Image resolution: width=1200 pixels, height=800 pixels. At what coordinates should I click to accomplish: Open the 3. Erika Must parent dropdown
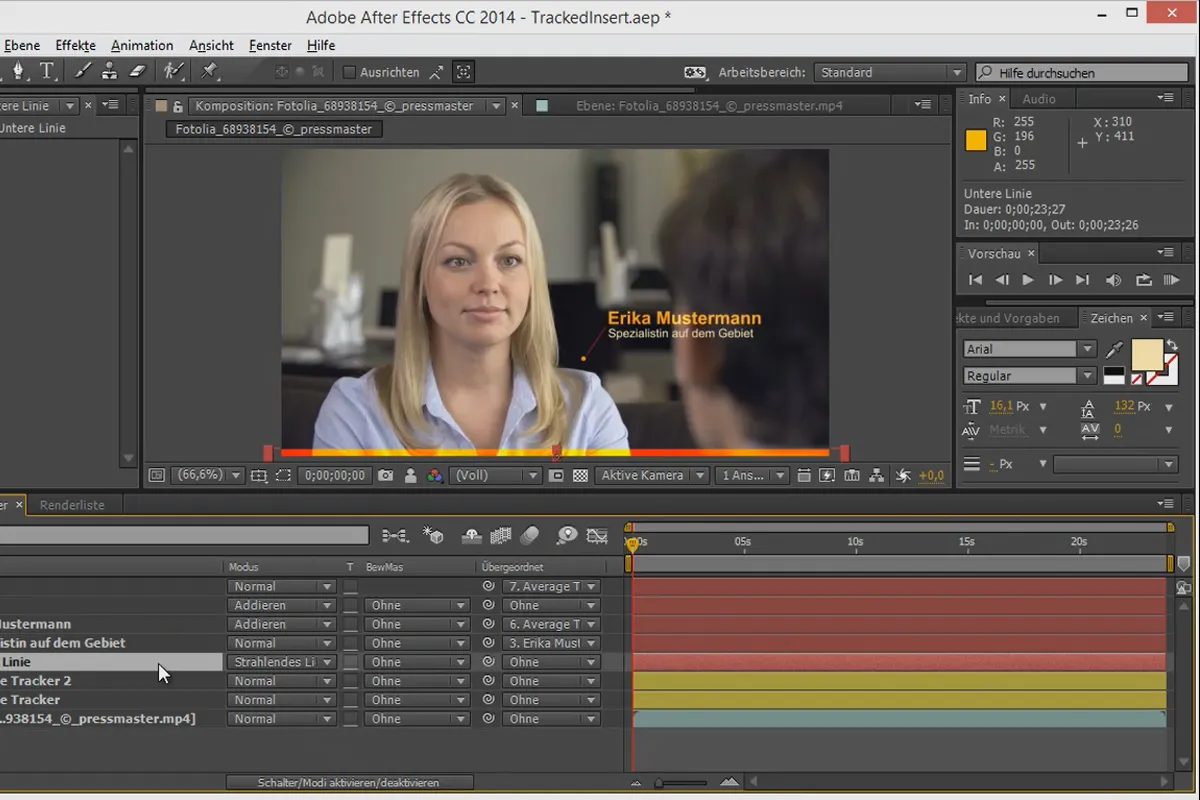tap(550, 643)
